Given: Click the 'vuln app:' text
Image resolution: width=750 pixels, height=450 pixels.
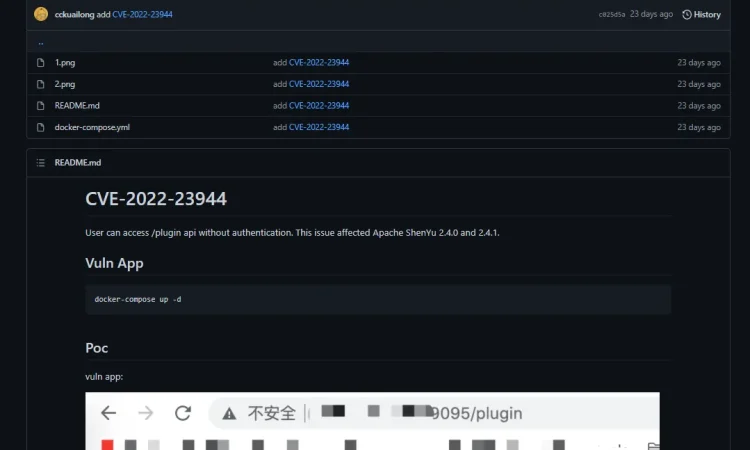Looking at the screenshot, I should [x=104, y=377].
